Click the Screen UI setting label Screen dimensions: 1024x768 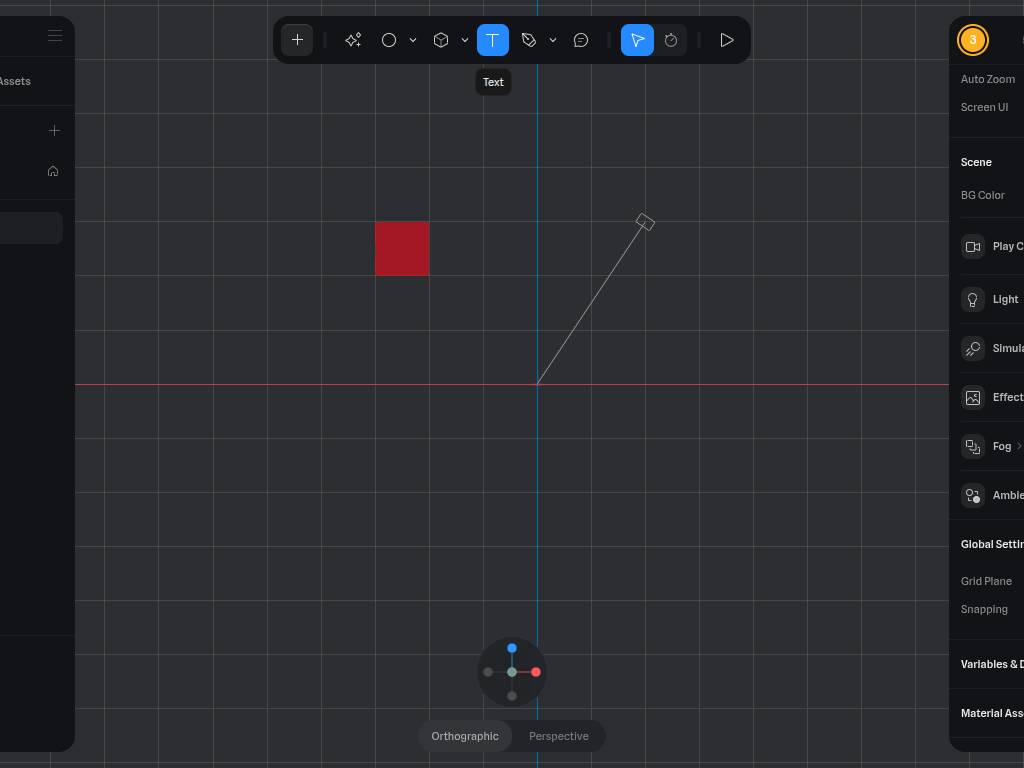click(984, 107)
